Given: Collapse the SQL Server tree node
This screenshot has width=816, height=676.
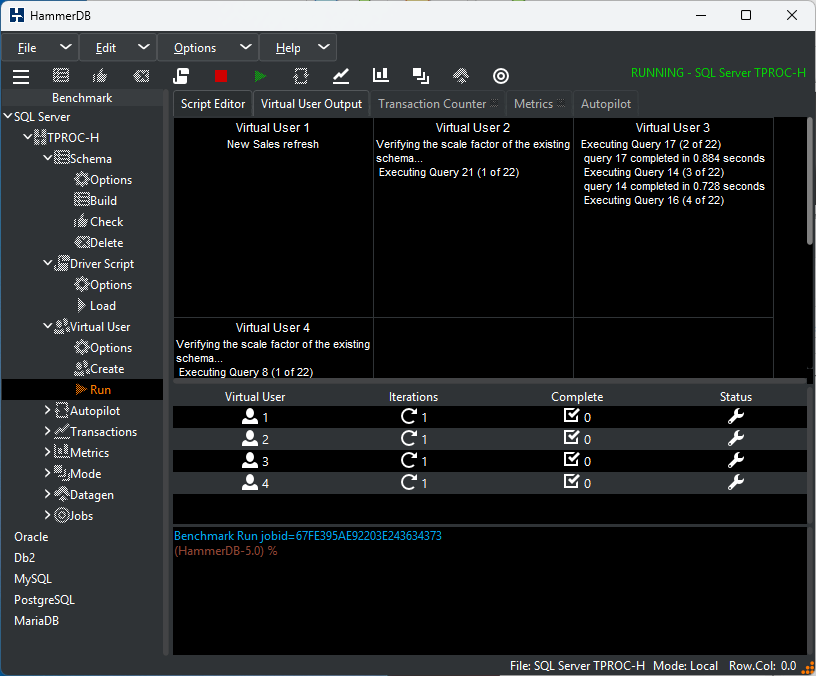Looking at the screenshot, I should [x=8, y=116].
